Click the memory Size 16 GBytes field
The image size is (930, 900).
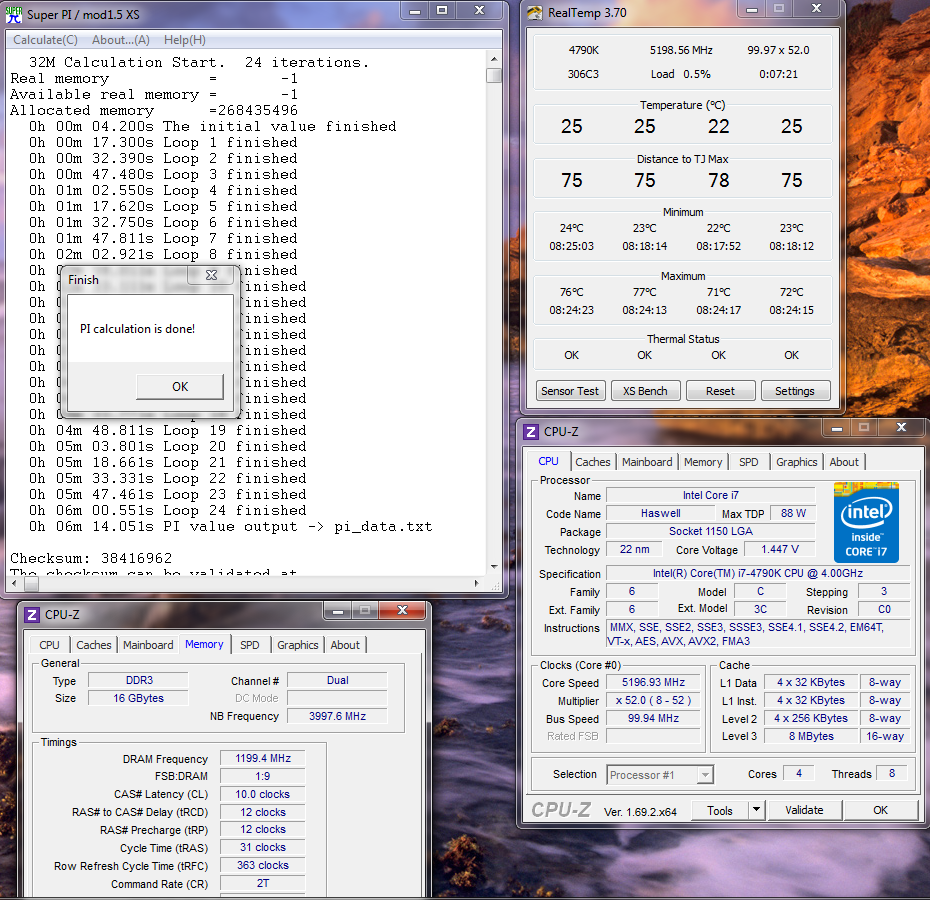pyautogui.click(x=138, y=698)
